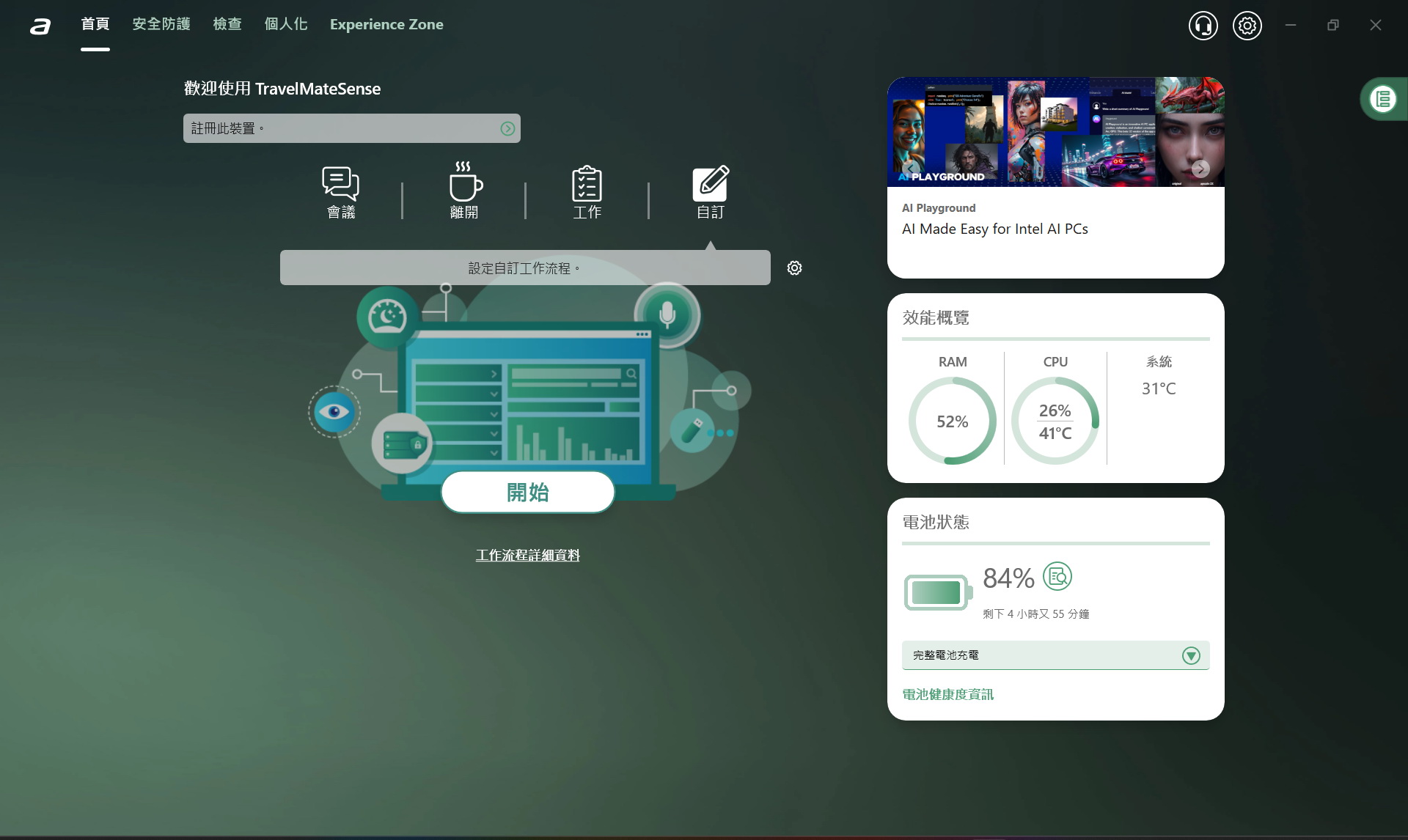Open support via headset icon
Image resolution: width=1408 pixels, height=840 pixels.
coord(1203,26)
